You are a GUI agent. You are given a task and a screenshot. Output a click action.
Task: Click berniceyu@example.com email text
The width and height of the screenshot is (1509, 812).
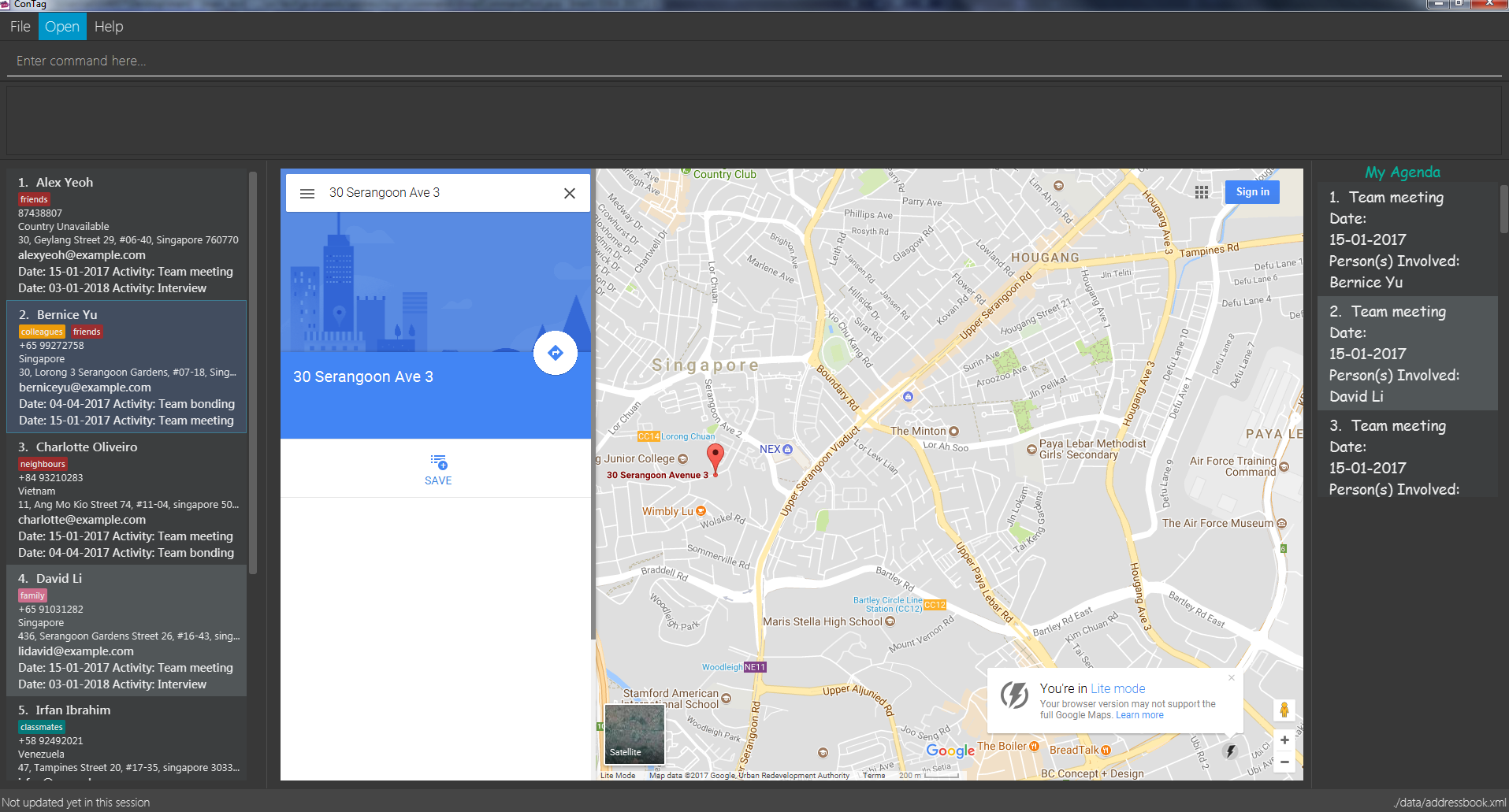(85, 387)
